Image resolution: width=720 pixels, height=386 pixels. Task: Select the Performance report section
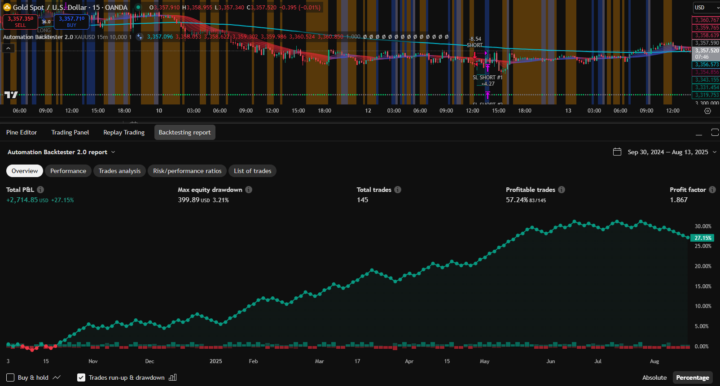(68, 171)
